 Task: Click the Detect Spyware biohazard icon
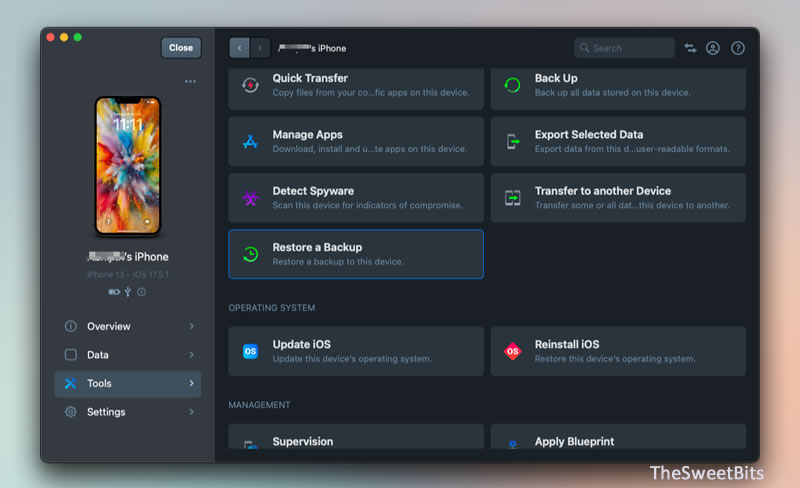point(250,198)
